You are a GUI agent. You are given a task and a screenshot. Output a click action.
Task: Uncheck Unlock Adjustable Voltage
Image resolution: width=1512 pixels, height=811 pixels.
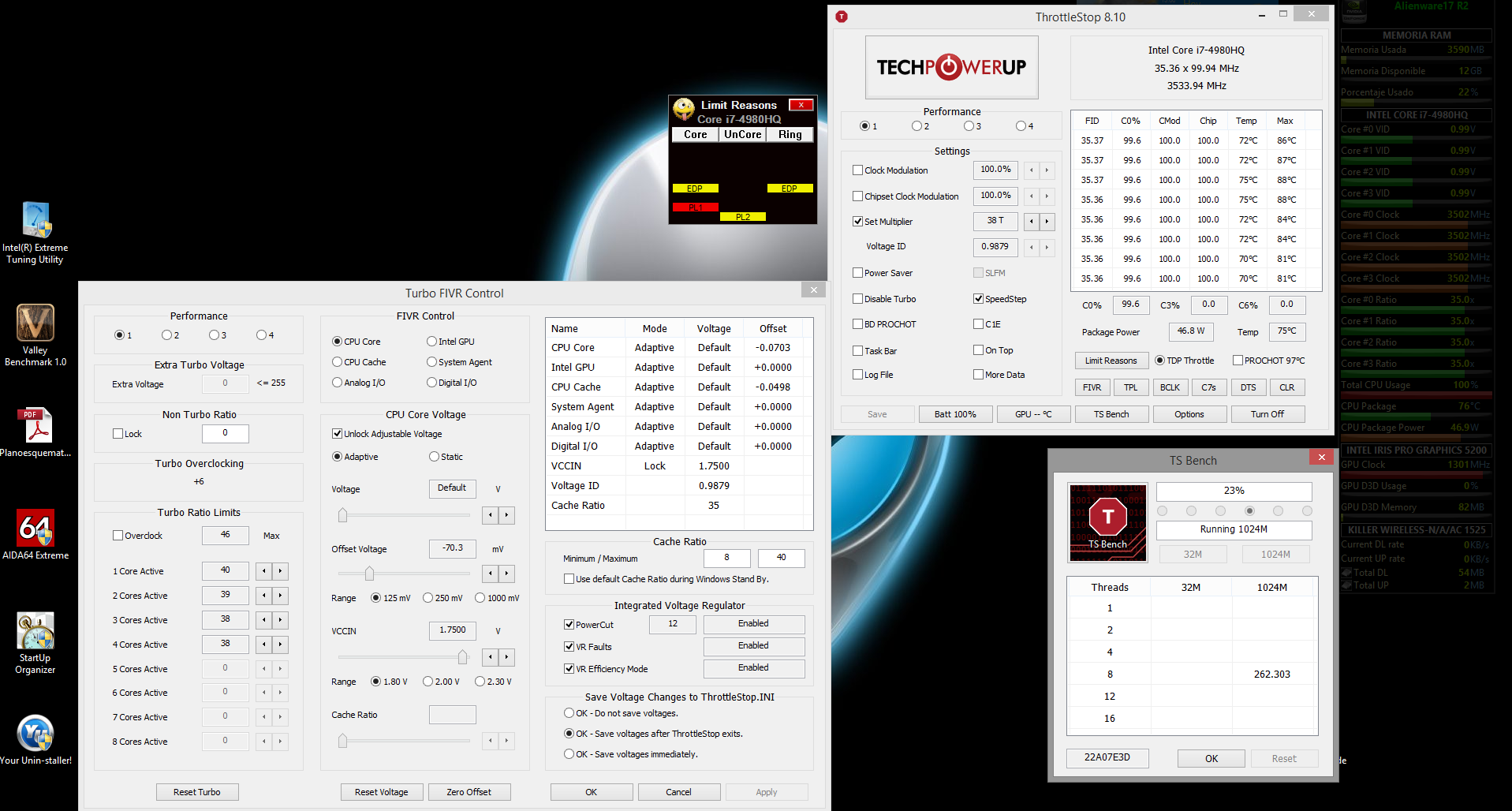(338, 434)
